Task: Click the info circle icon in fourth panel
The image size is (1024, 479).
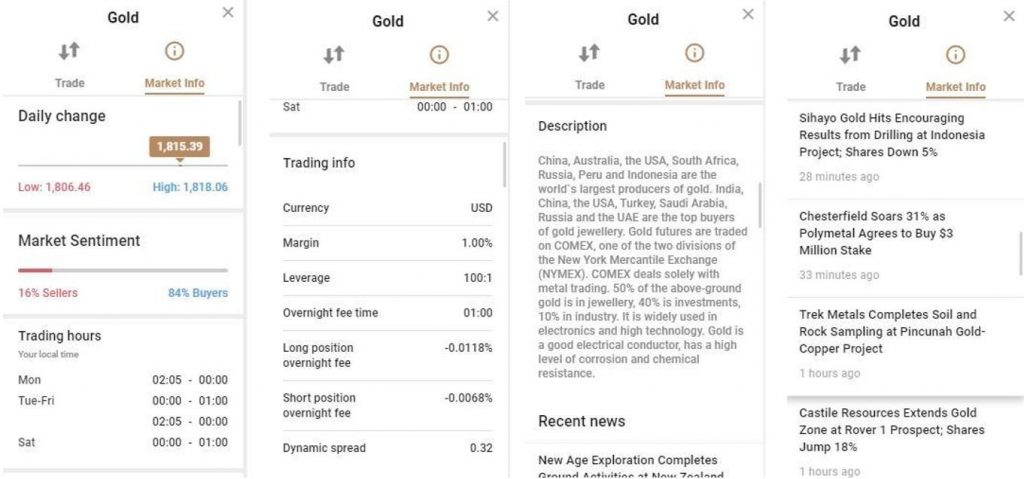Action: pos(955,55)
